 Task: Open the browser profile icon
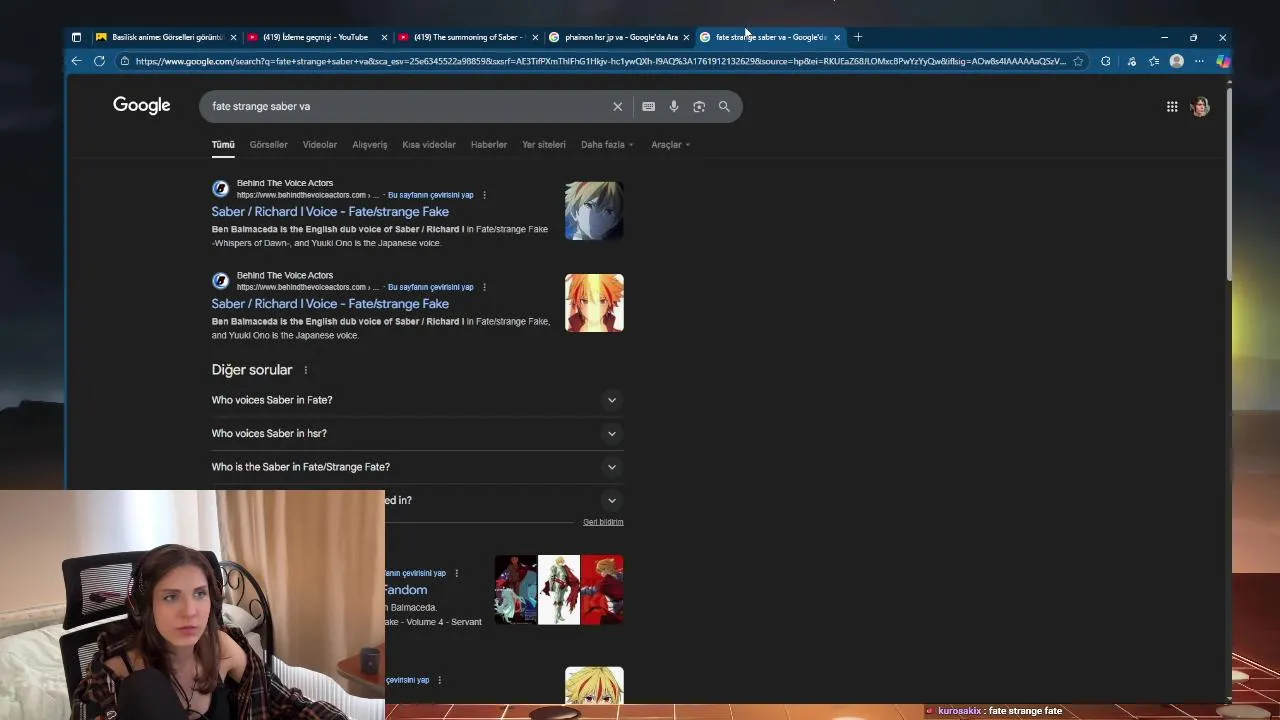(x=1177, y=61)
